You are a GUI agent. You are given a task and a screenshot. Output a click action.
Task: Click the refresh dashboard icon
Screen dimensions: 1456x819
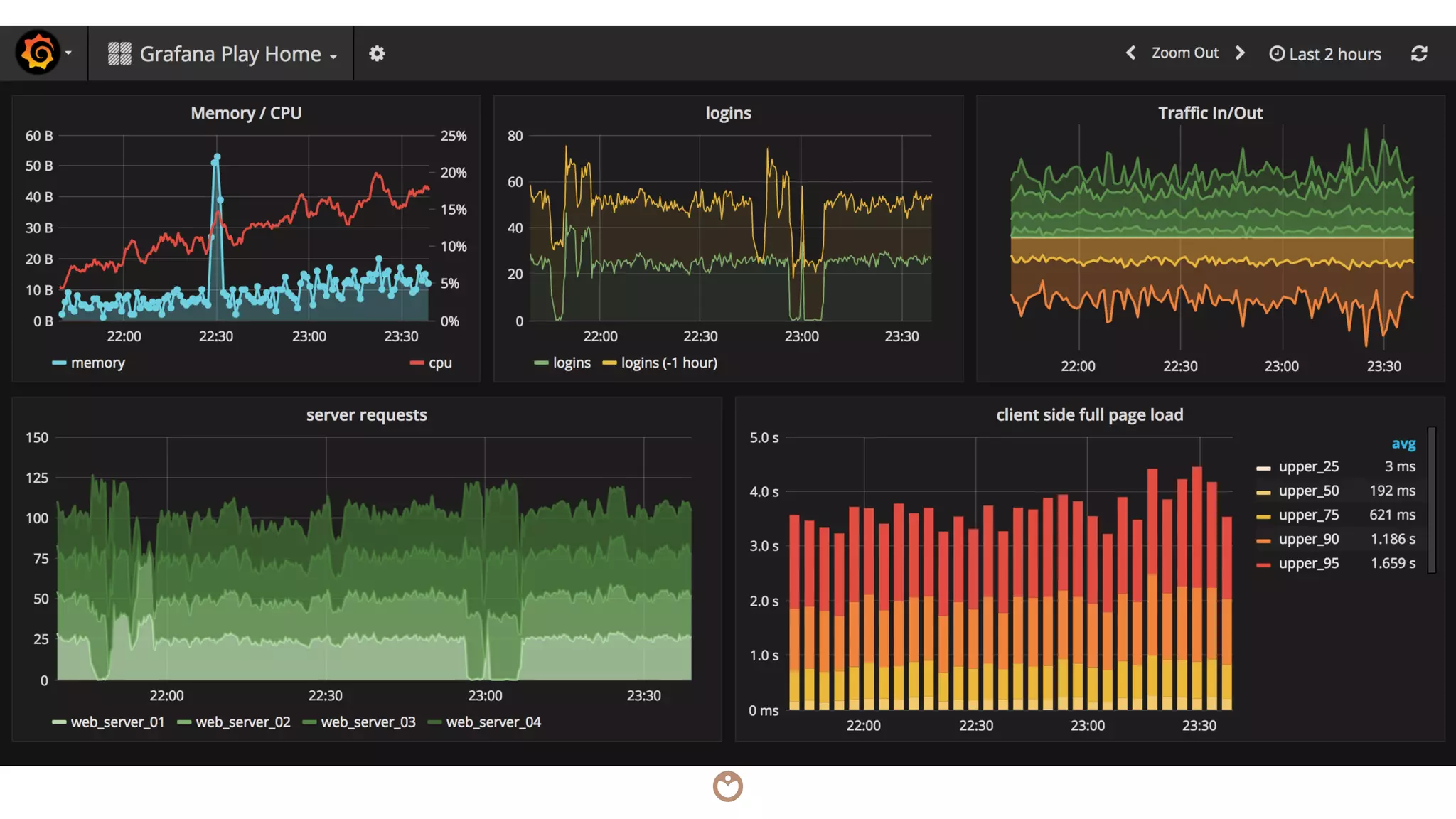click(1419, 53)
